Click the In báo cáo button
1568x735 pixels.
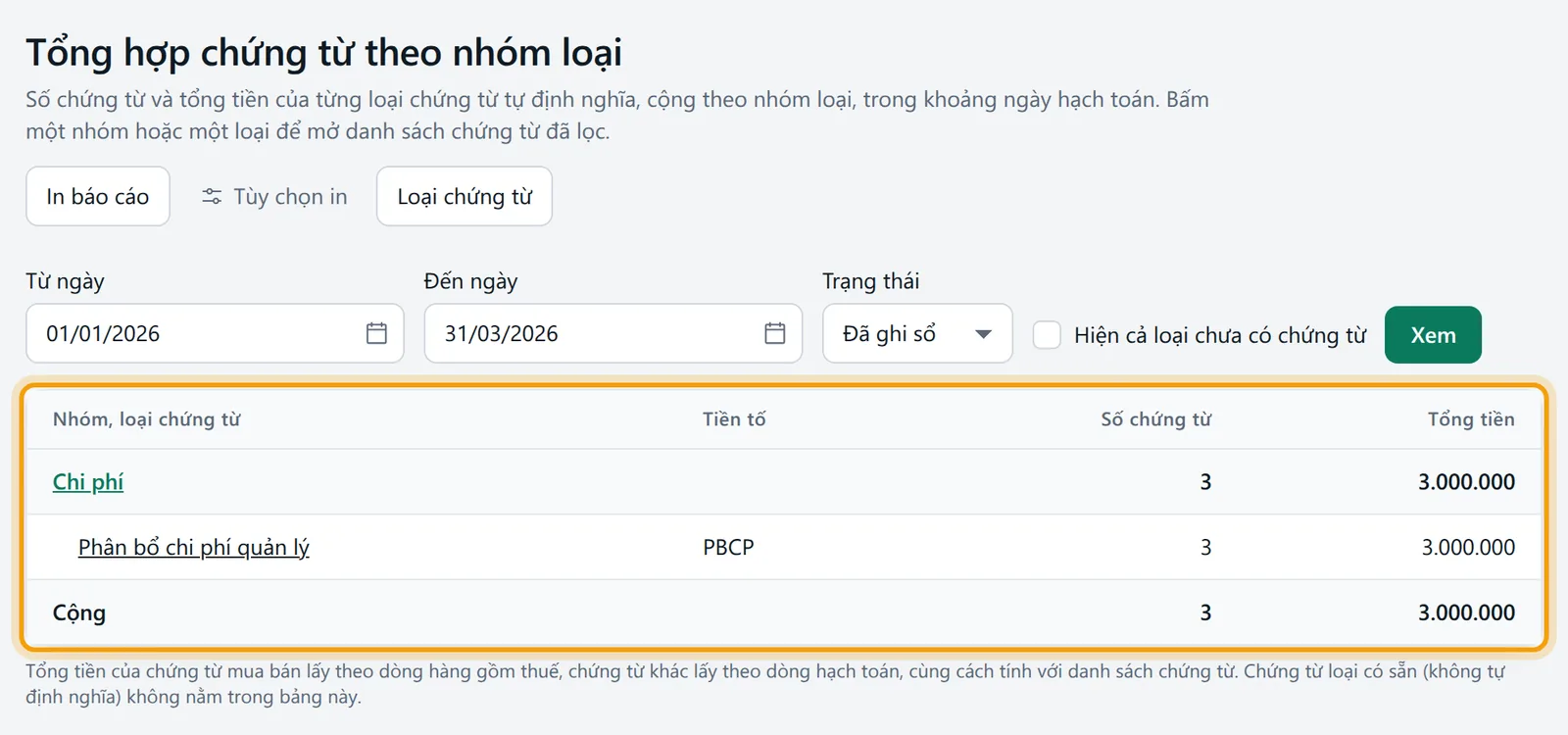coord(98,196)
